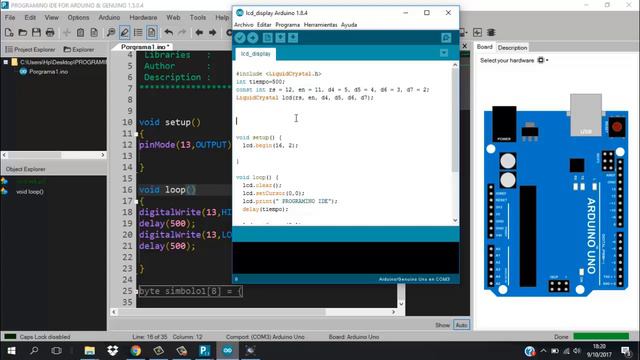The height and width of the screenshot is (360, 640).
Task: Navigate back with the left arrow
Action: tap(199, 32)
